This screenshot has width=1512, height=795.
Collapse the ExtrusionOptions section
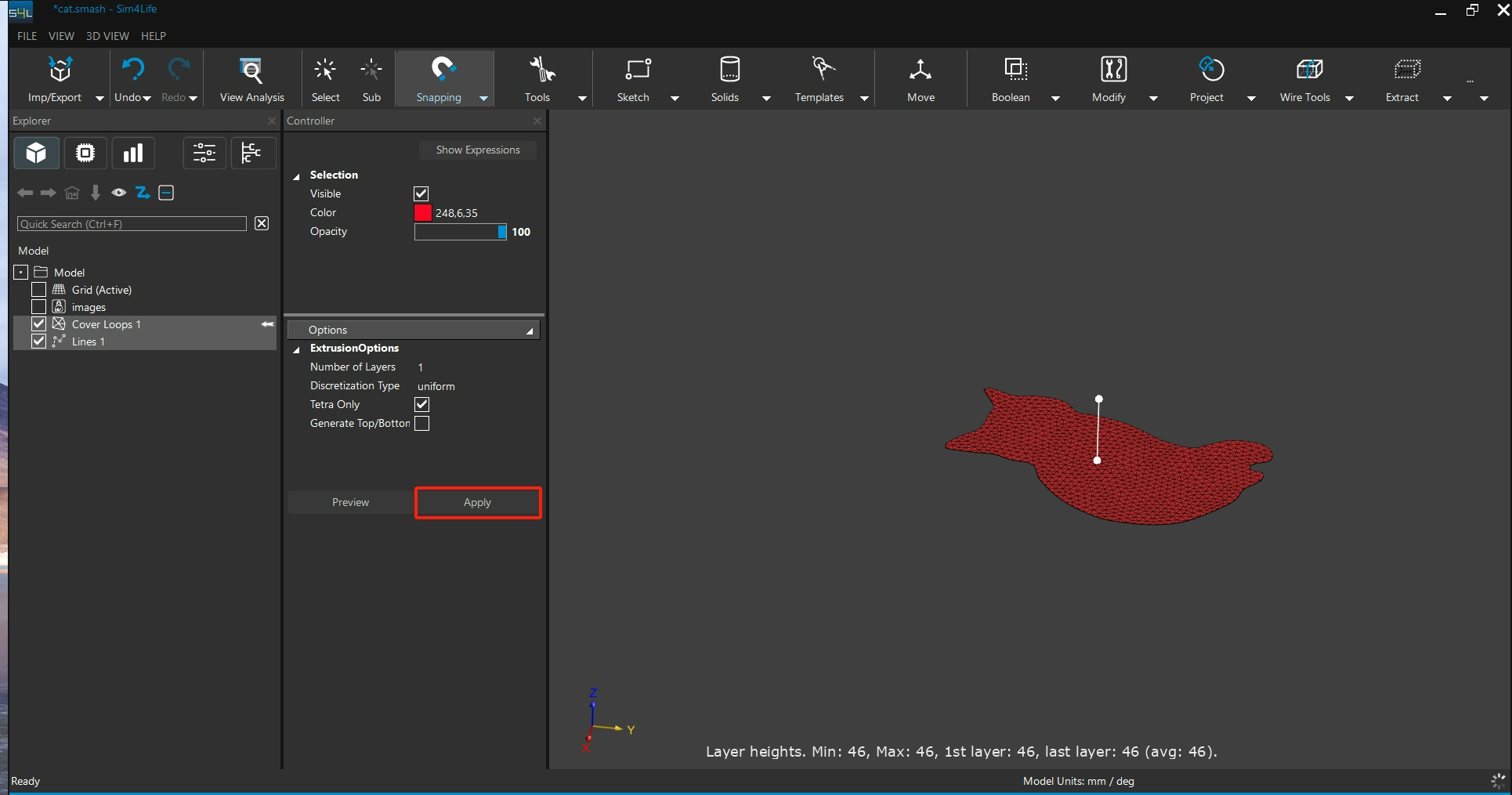[297, 349]
